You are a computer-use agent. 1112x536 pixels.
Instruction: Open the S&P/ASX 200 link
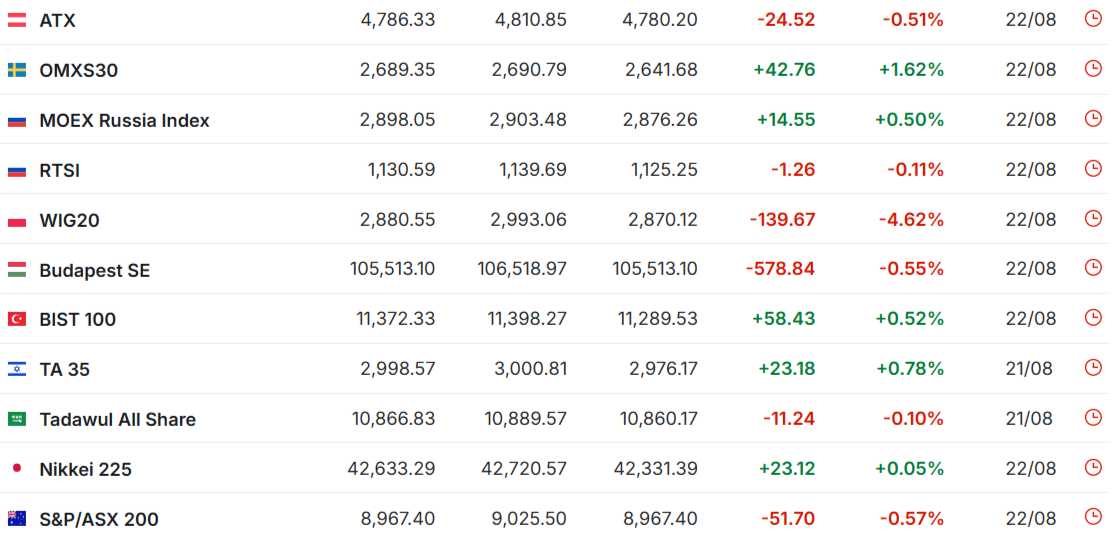pyautogui.click(x=99, y=520)
